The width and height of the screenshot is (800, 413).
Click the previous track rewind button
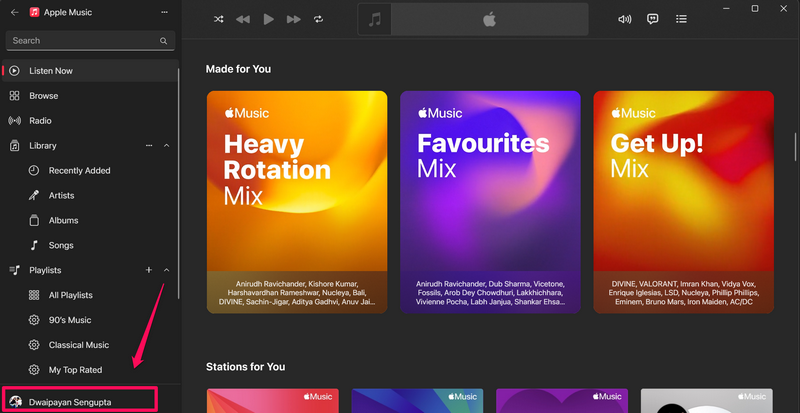pyautogui.click(x=243, y=19)
